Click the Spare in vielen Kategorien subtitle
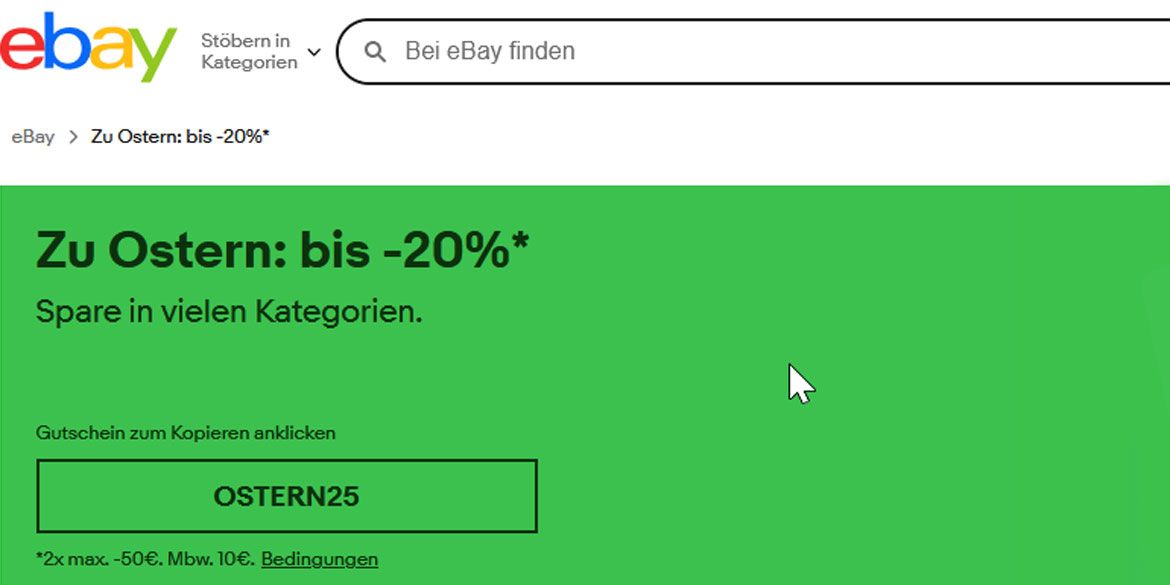 pos(229,311)
